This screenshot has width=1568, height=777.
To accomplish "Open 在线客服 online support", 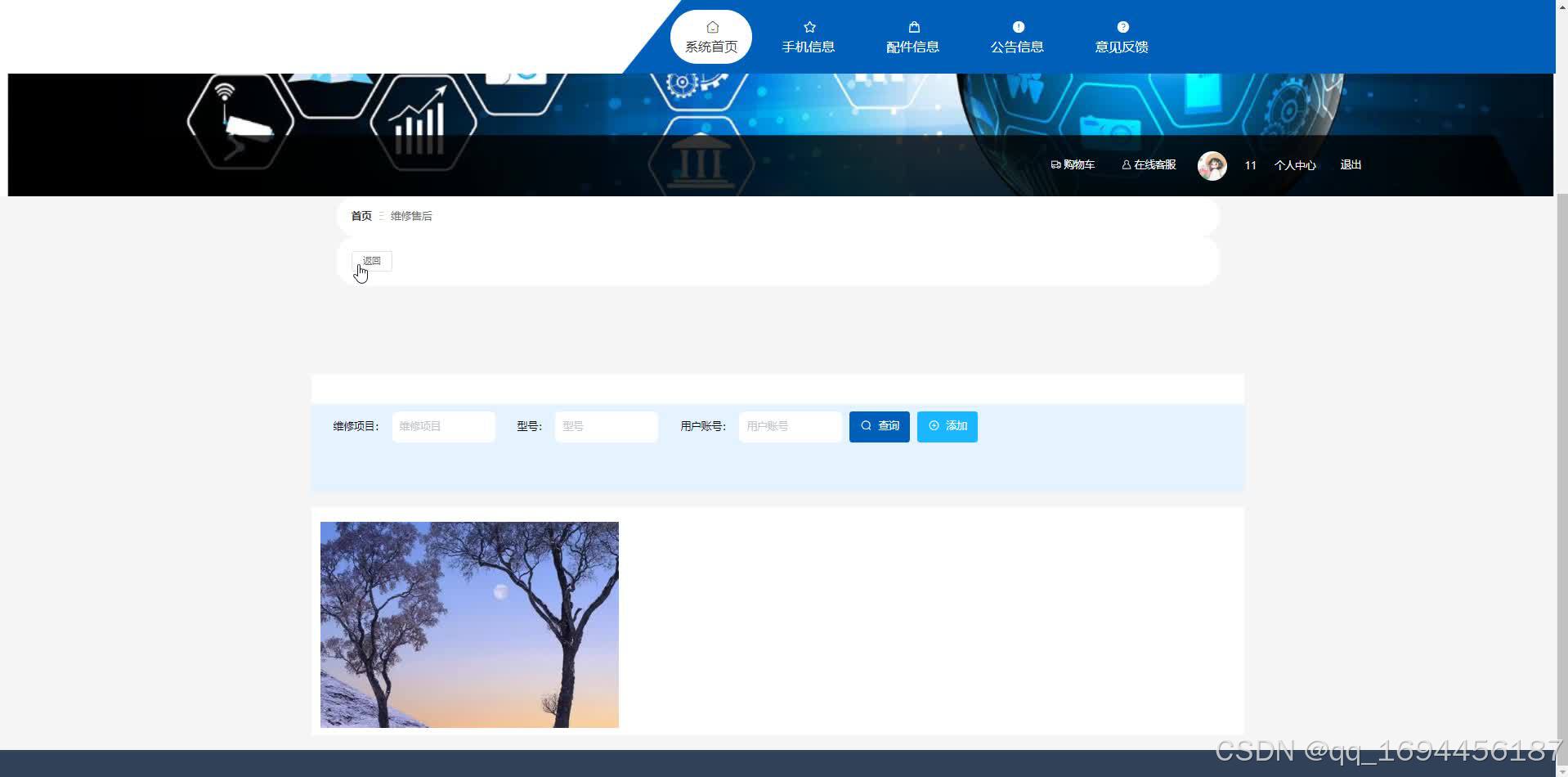I will tap(1149, 165).
